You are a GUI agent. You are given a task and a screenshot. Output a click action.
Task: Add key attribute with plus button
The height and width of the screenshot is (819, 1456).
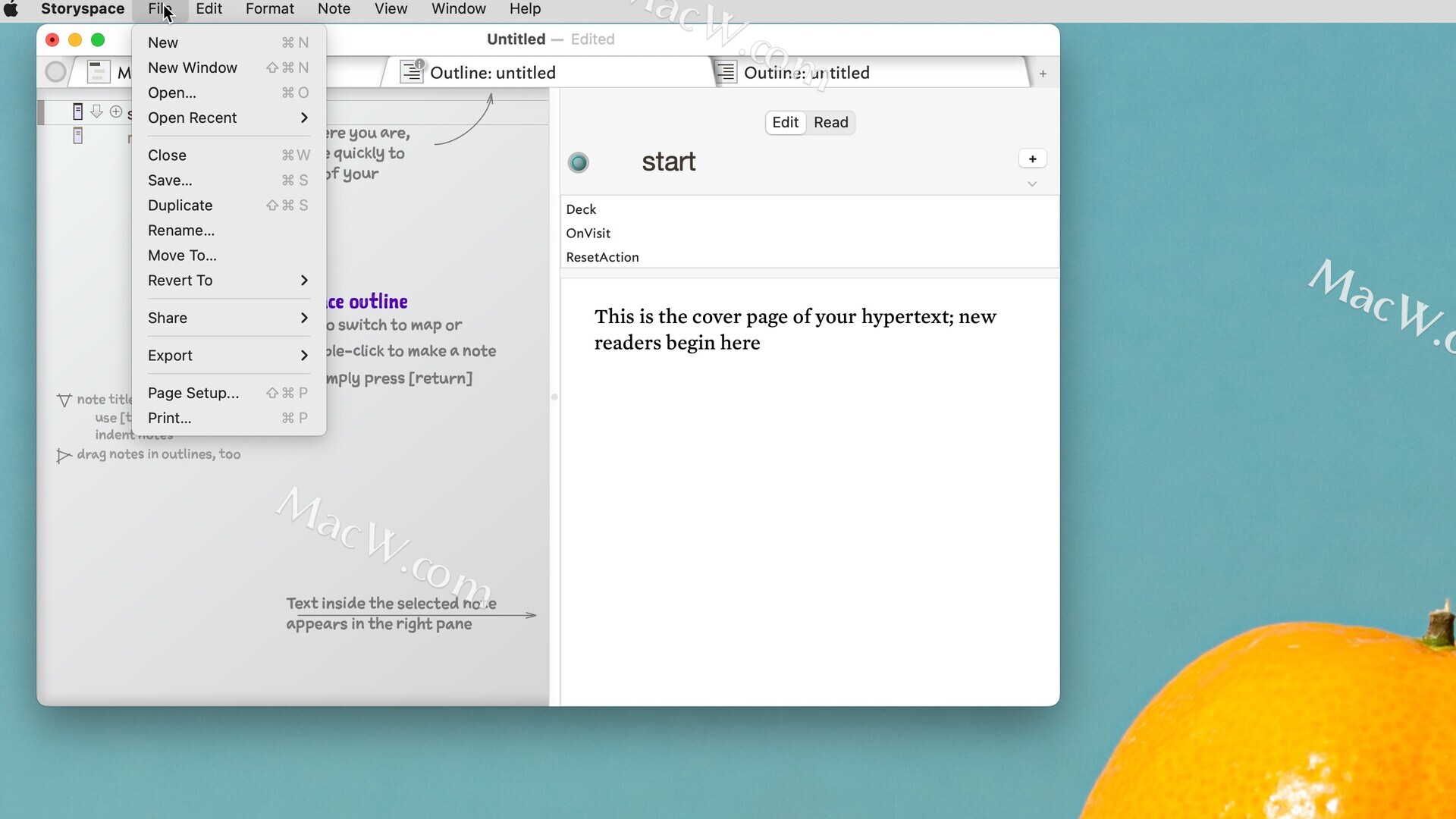[x=1032, y=158]
